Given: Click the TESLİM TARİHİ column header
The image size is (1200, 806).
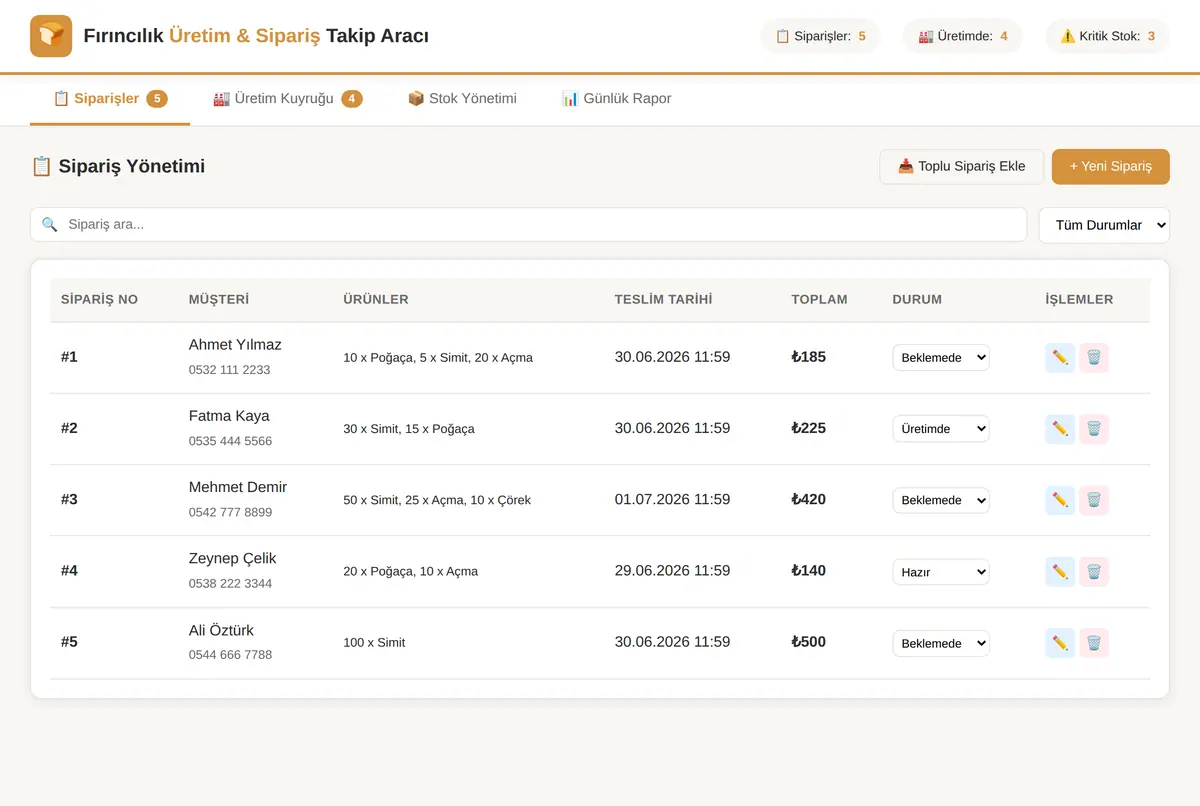Looking at the screenshot, I should click(x=664, y=299).
